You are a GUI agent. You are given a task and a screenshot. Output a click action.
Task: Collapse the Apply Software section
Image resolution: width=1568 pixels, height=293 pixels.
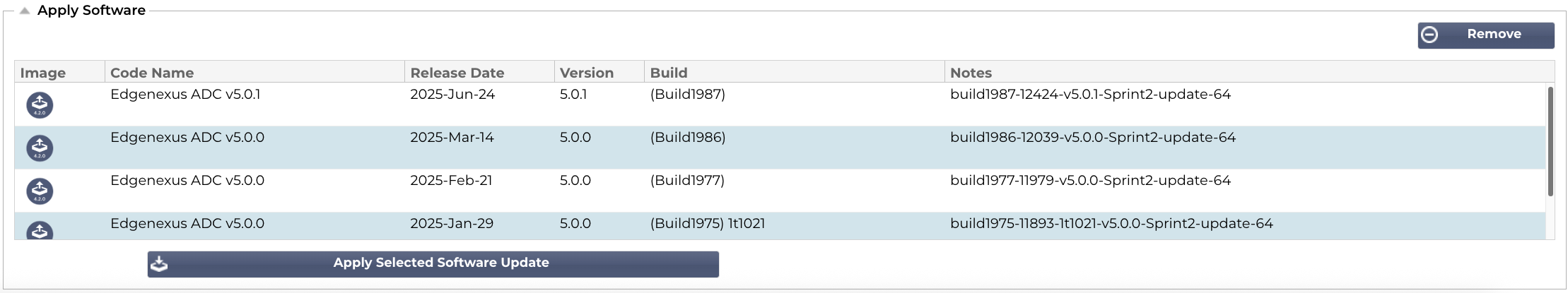(25, 11)
